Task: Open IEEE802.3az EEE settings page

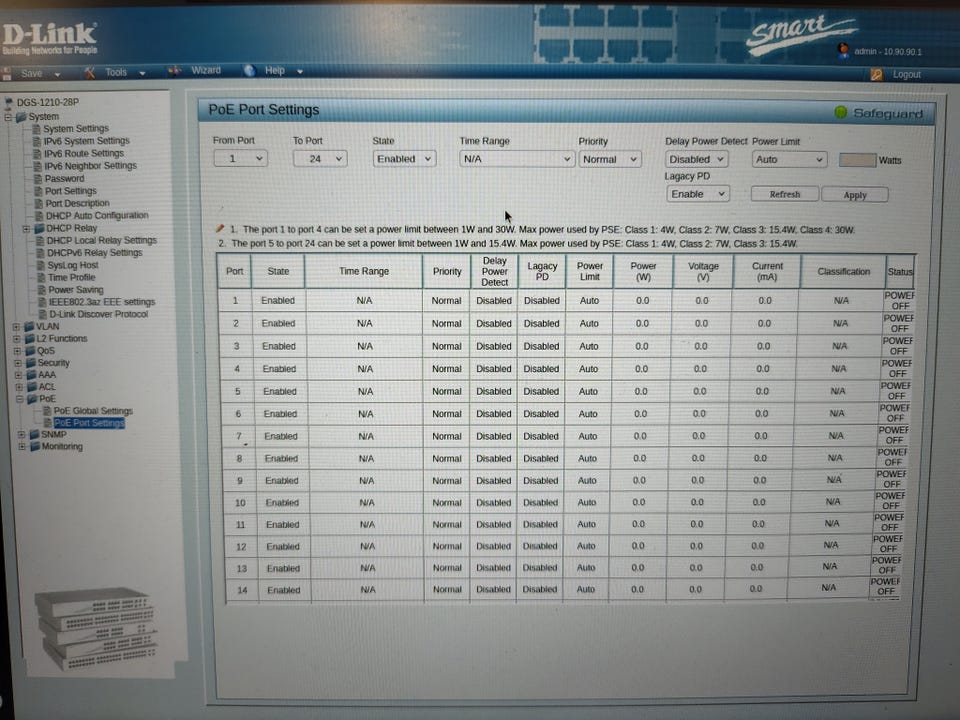Action: tap(102, 302)
